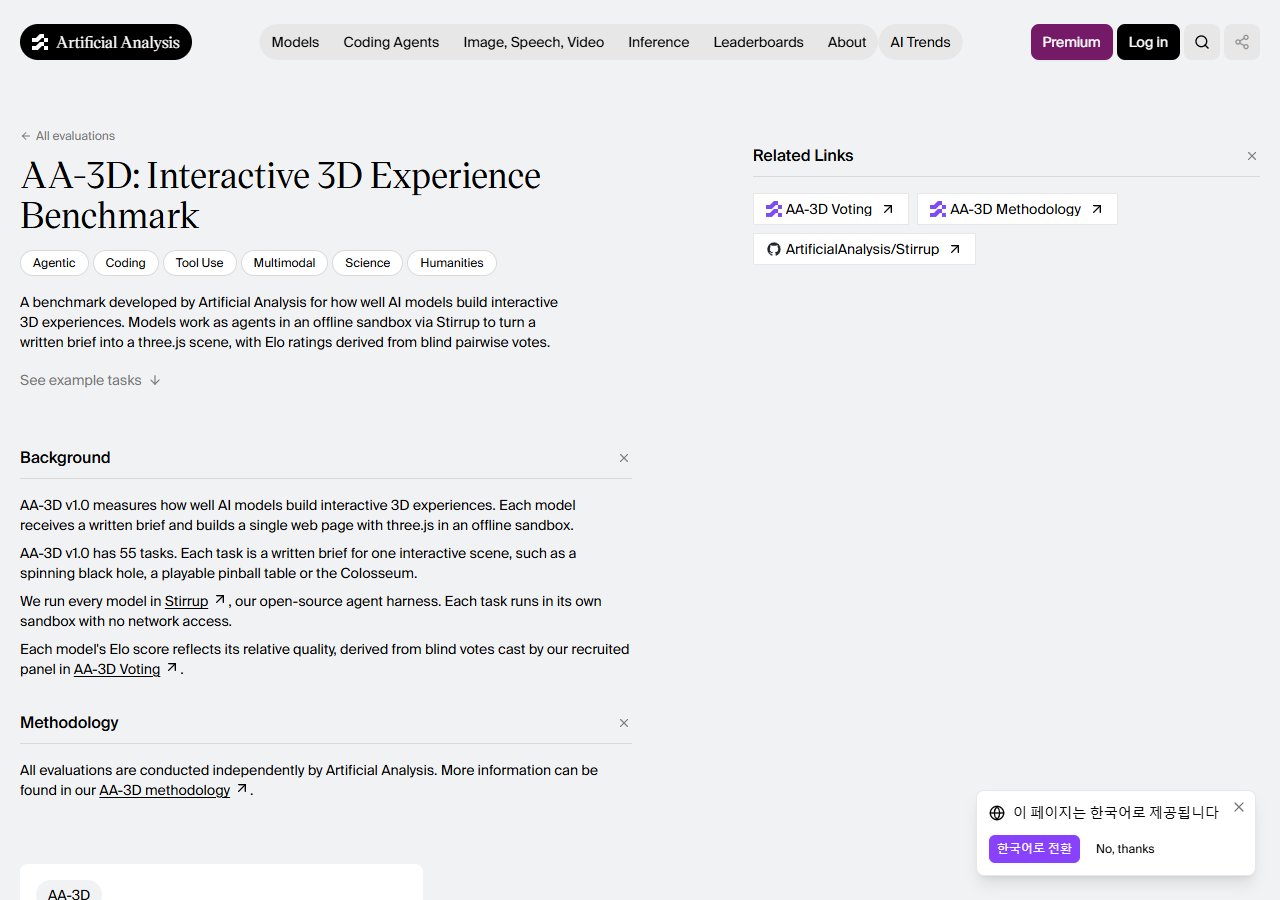Select the Multimodal tag
This screenshot has width=1280, height=900.
pyautogui.click(x=284, y=263)
